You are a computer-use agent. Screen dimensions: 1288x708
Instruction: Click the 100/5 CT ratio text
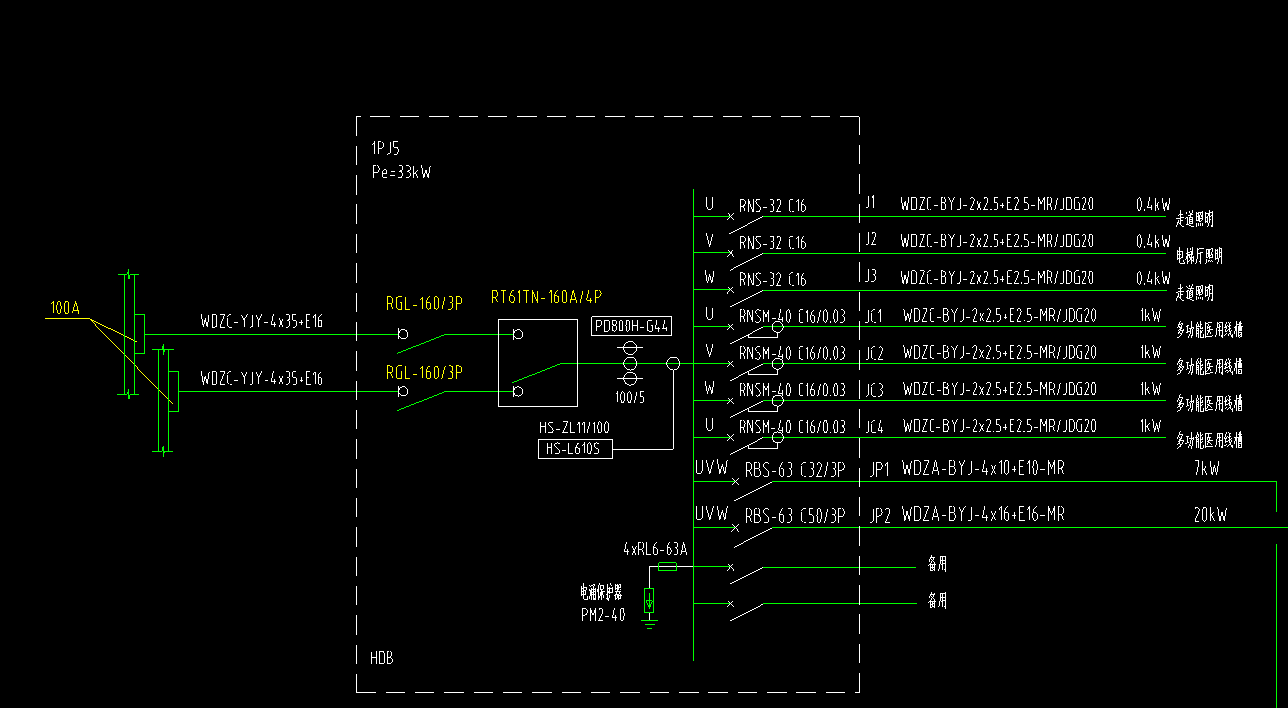pos(630,397)
